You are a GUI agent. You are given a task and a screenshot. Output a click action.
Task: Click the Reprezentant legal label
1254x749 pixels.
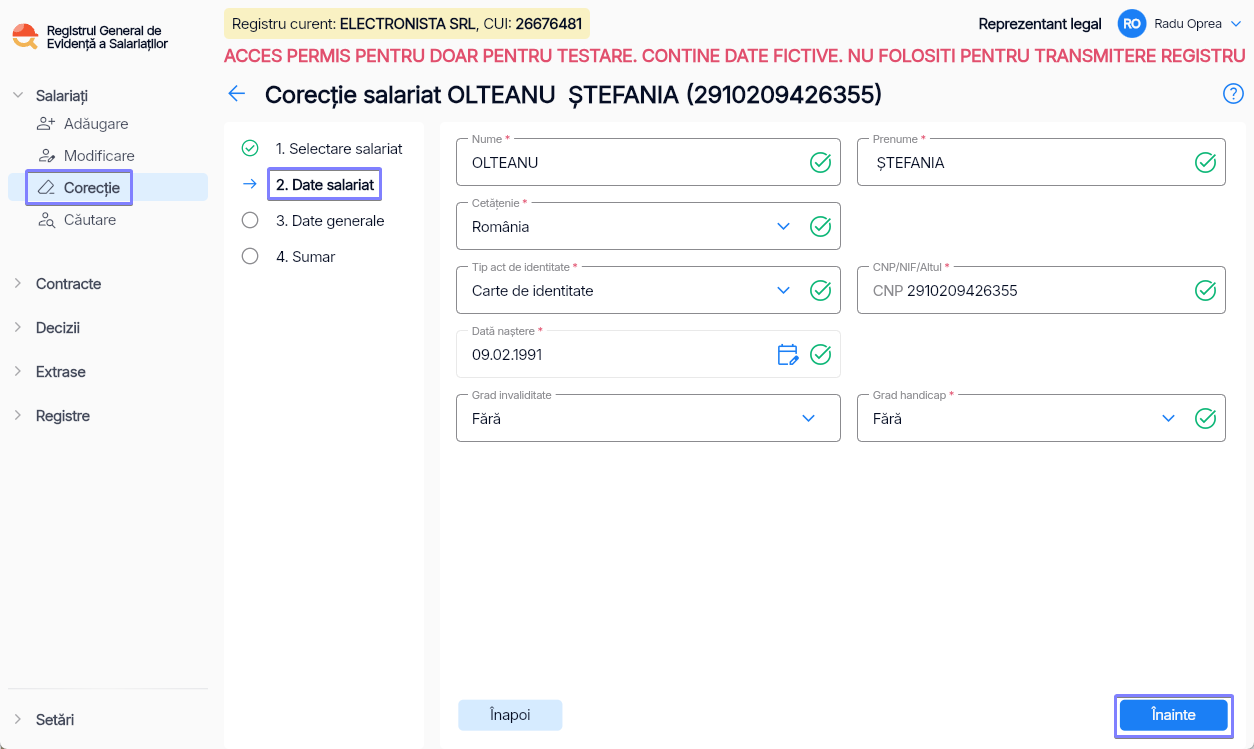(x=1040, y=24)
